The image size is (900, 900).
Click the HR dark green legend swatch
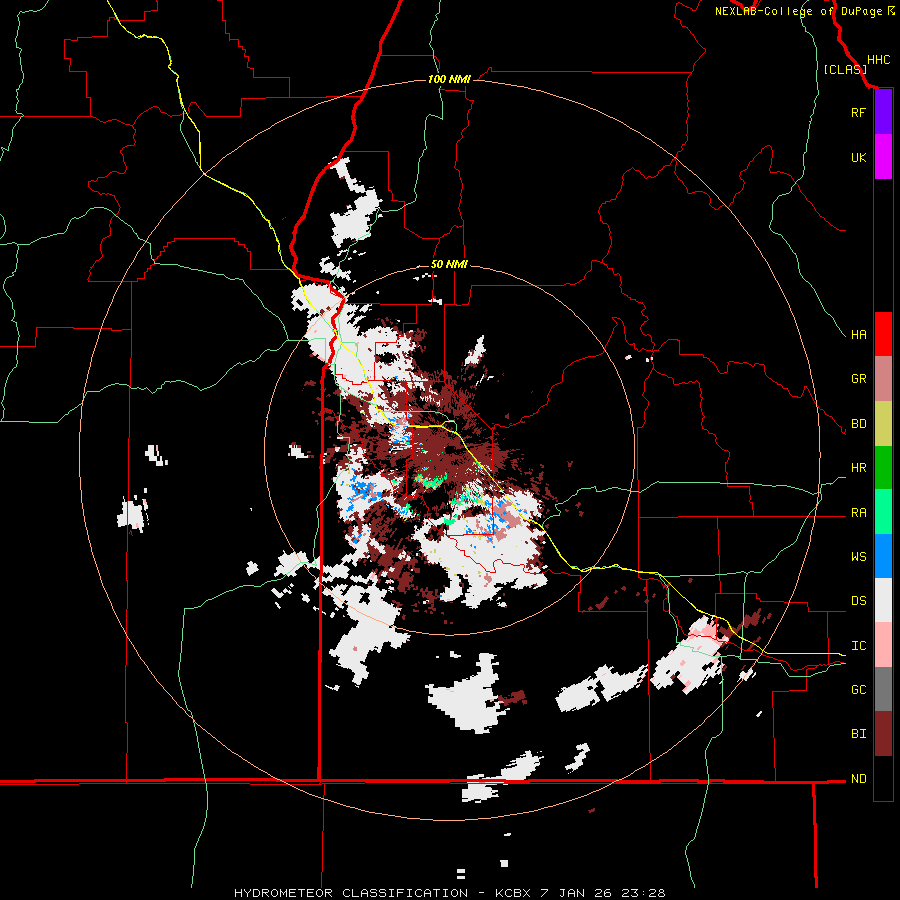tap(883, 468)
